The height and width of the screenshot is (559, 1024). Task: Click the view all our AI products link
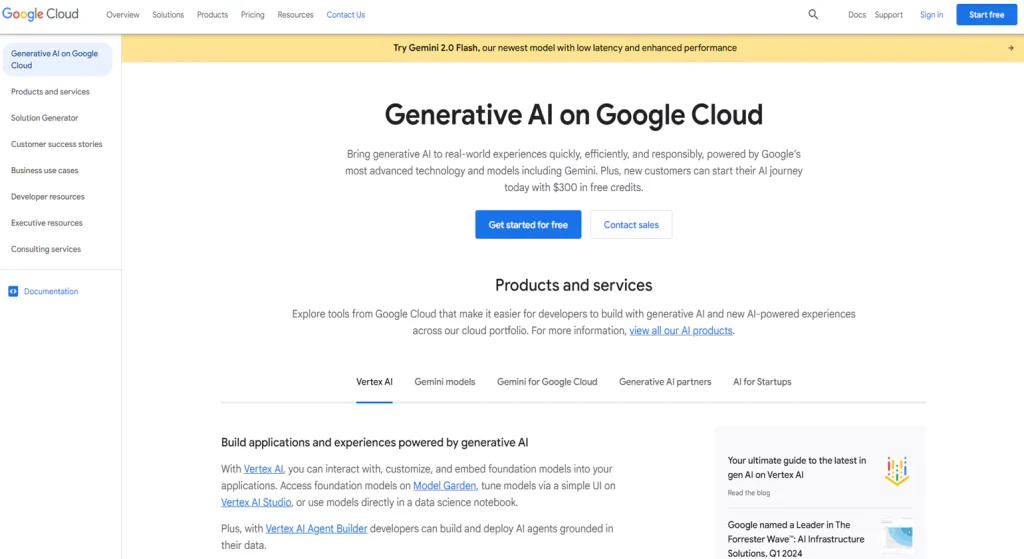point(680,330)
